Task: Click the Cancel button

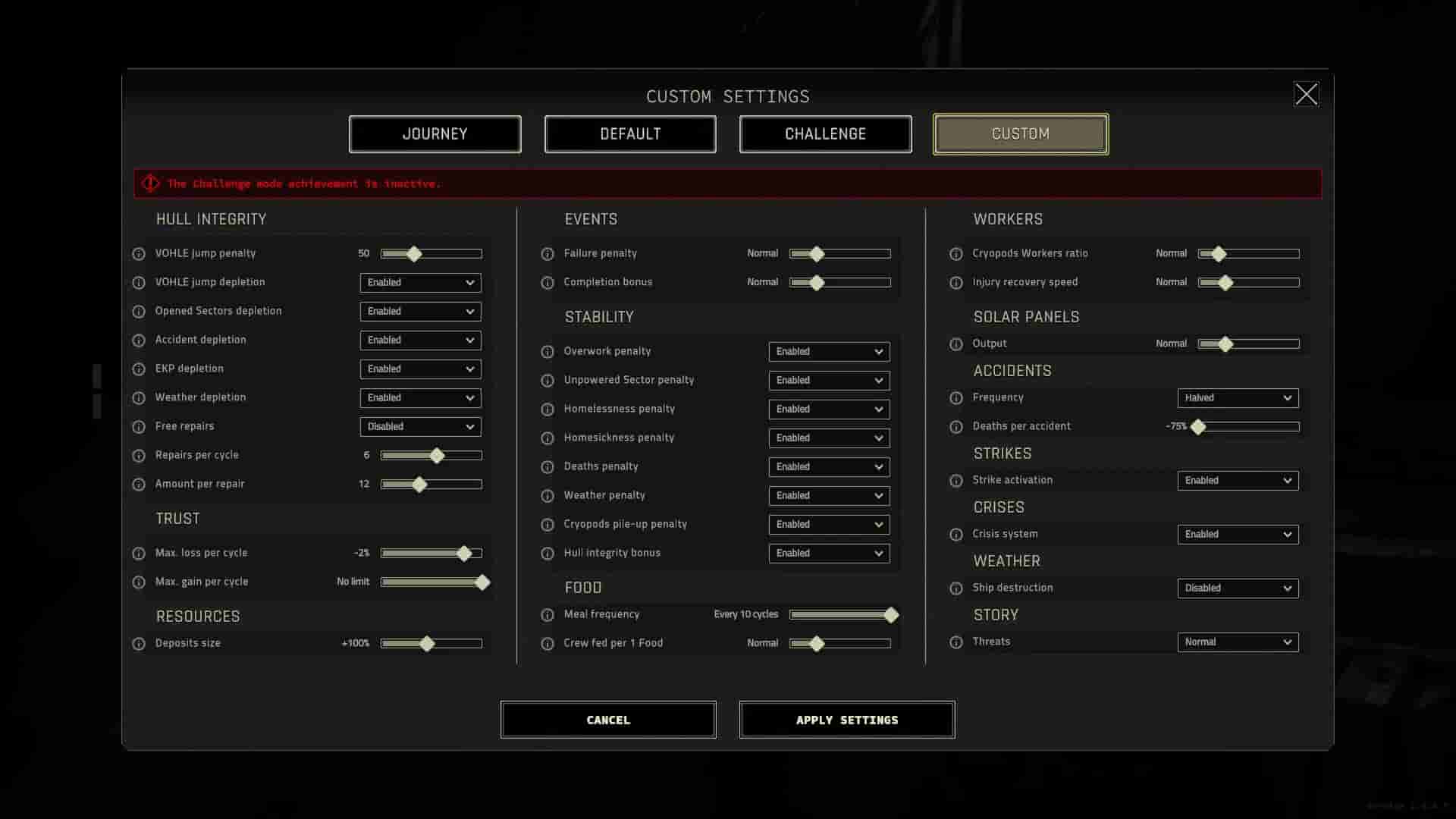Action: click(608, 720)
